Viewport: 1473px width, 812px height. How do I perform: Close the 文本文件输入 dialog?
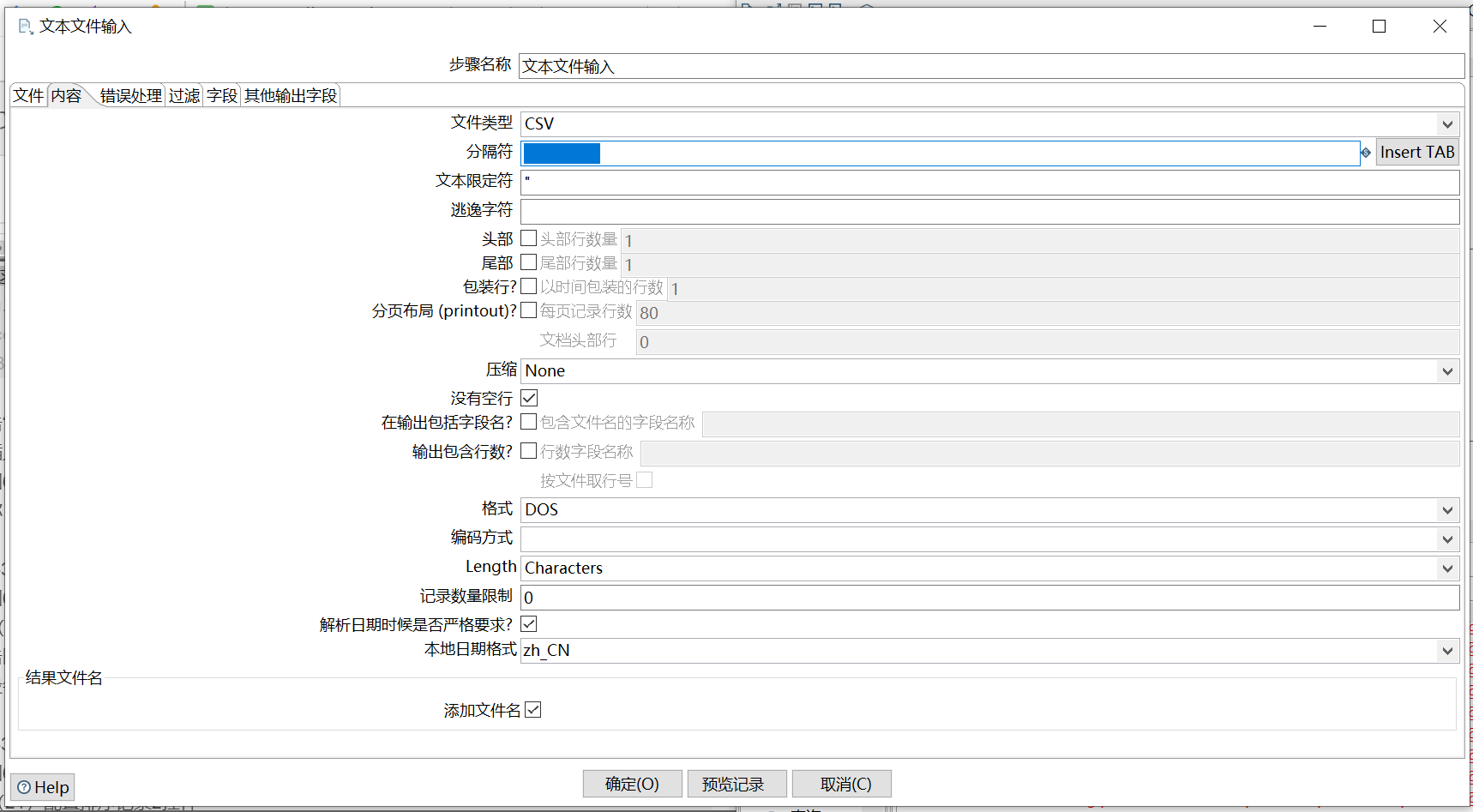[x=1440, y=27]
